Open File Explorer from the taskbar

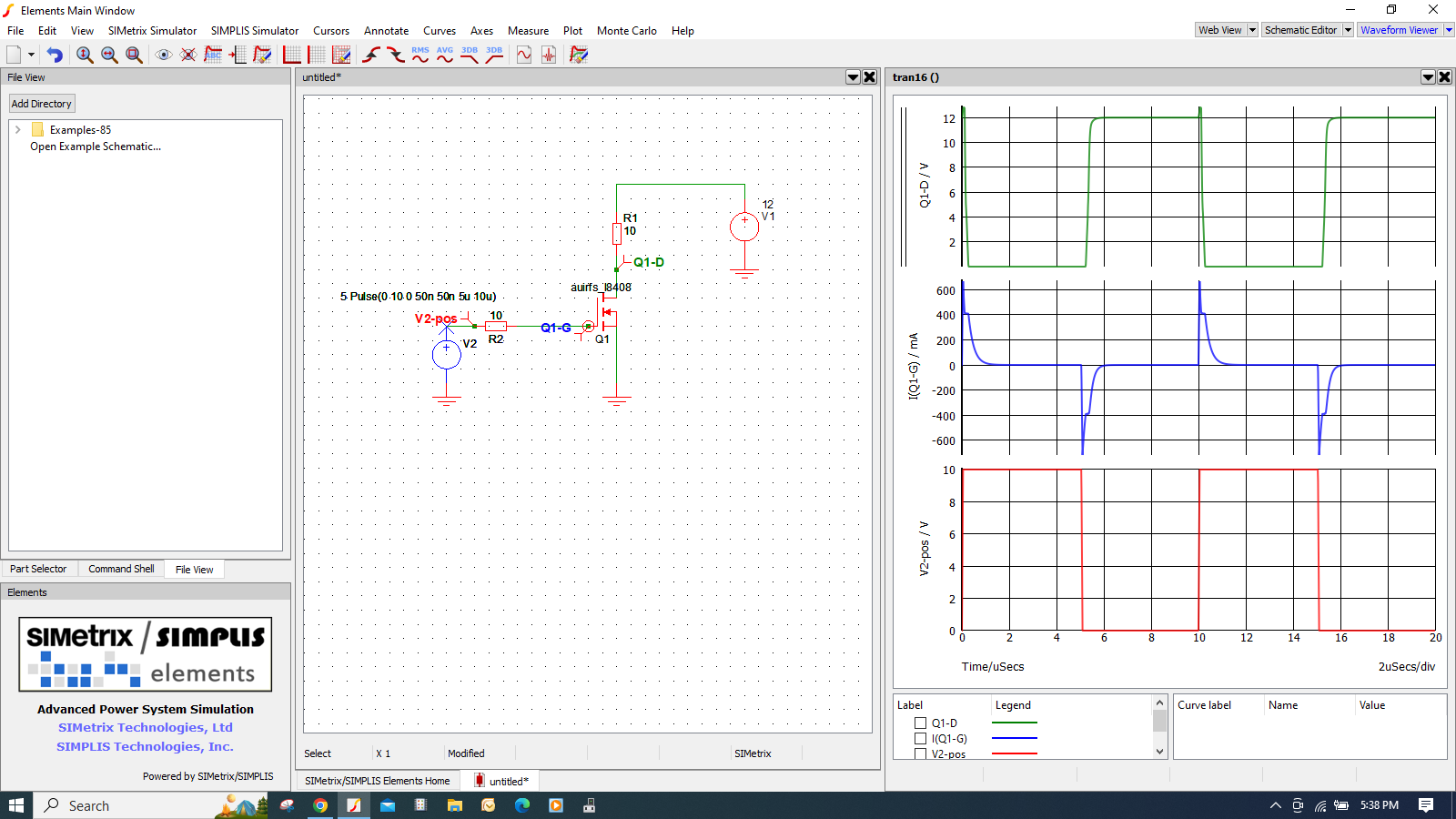(455, 805)
